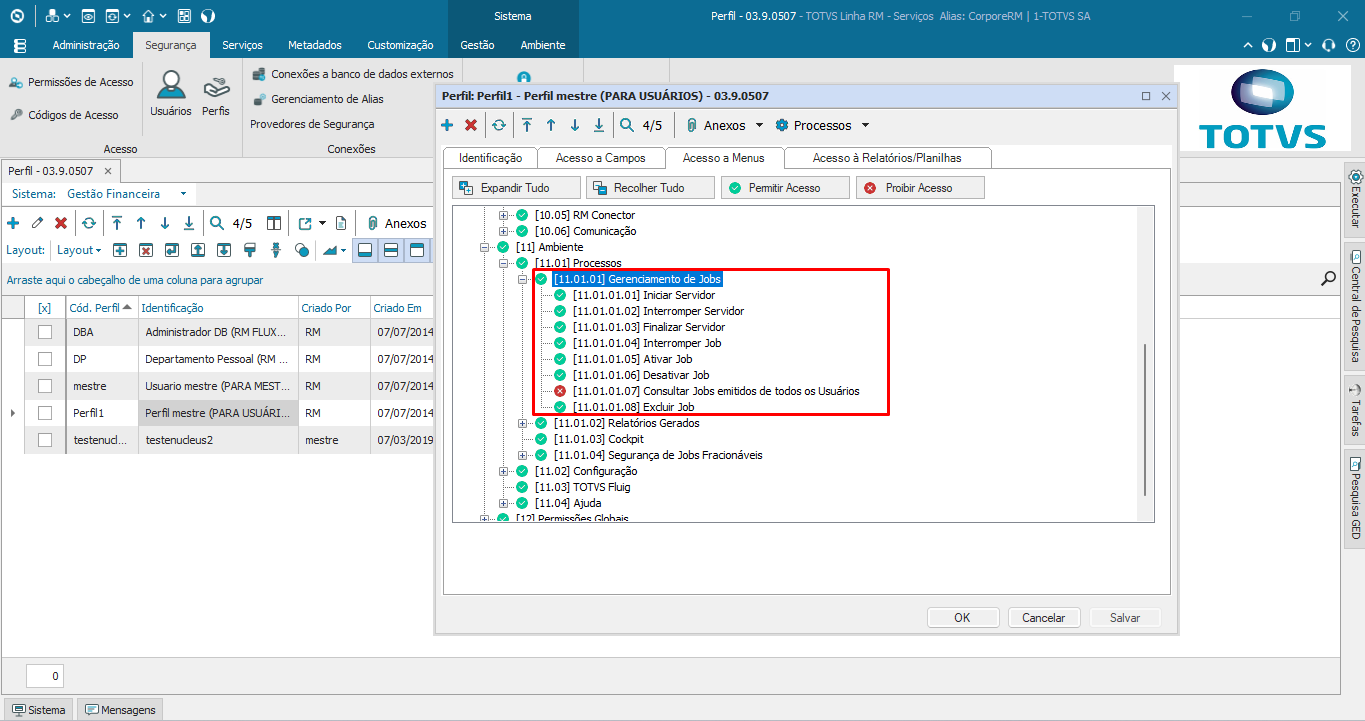The image size is (1365, 721).
Task: Click the add-layout plus box icon
Action: pos(120,250)
